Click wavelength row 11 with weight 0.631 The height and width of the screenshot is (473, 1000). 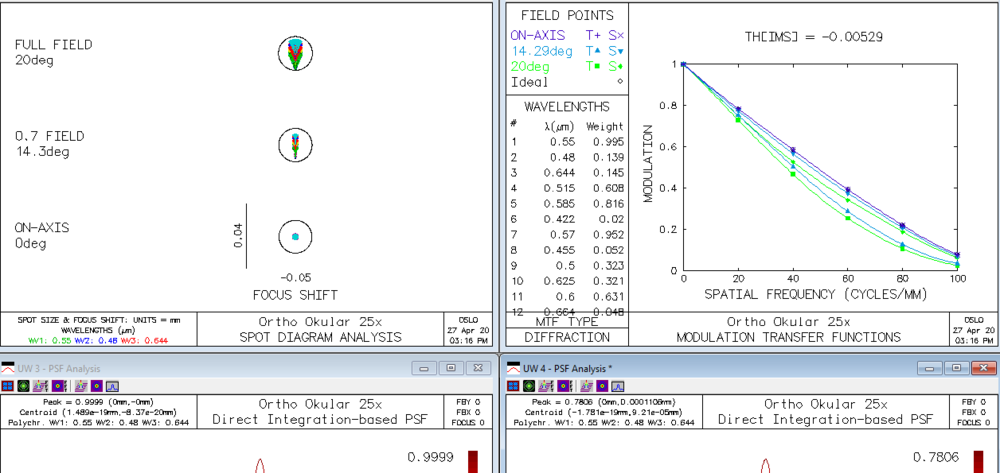pos(567,296)
